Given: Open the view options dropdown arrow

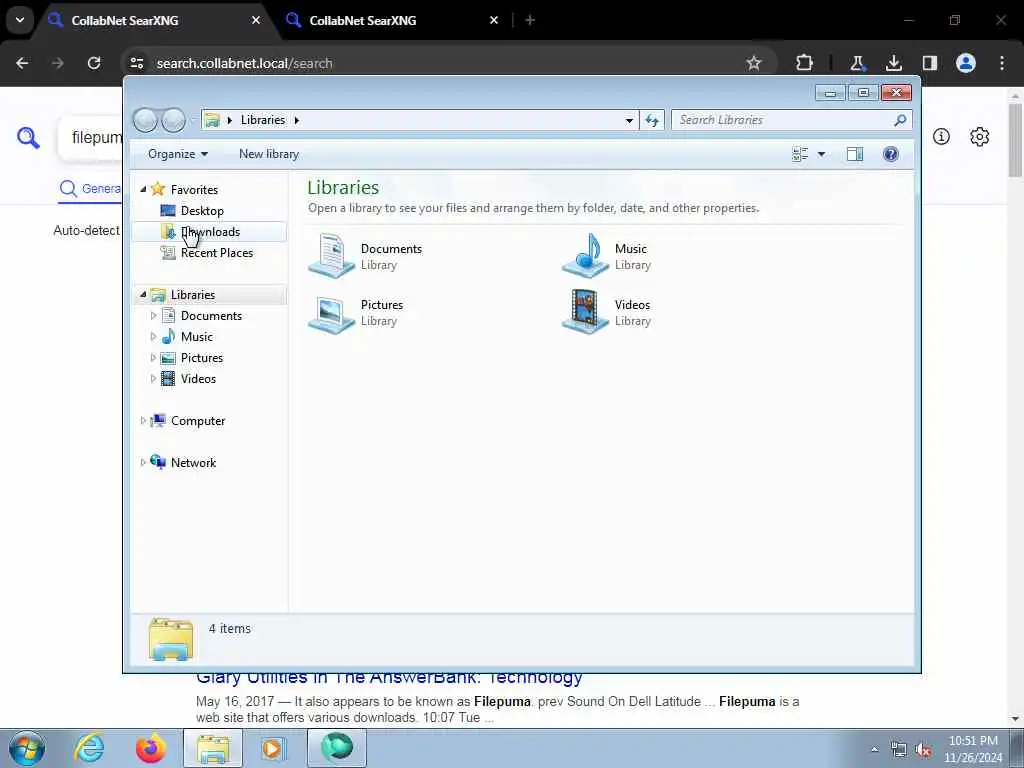Looking at the screenshot, I should click(822, 154).
